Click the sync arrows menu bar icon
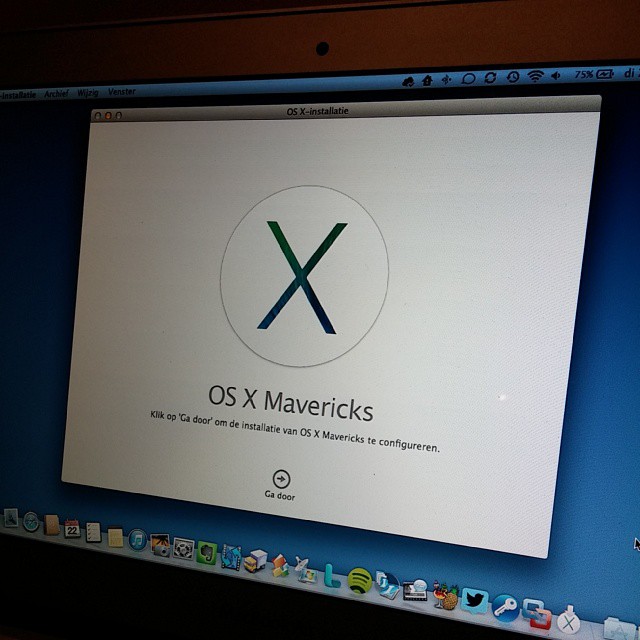Image resolution: width=640 pixels, height=640 pixels. [x=490, y=78]
